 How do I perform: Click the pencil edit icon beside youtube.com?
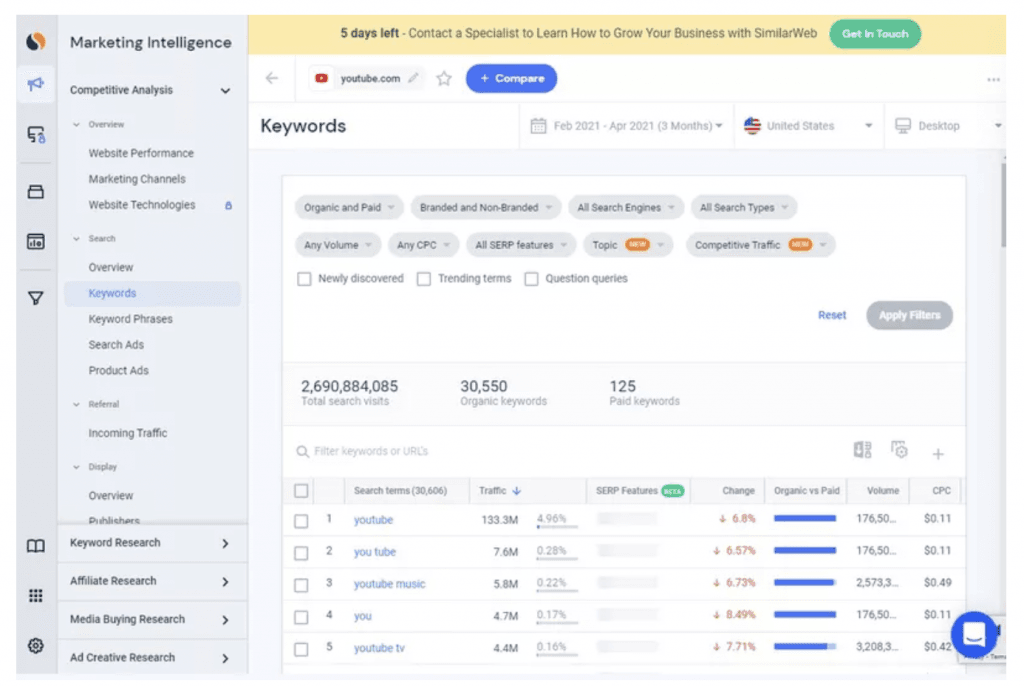(x=413, y=78)
